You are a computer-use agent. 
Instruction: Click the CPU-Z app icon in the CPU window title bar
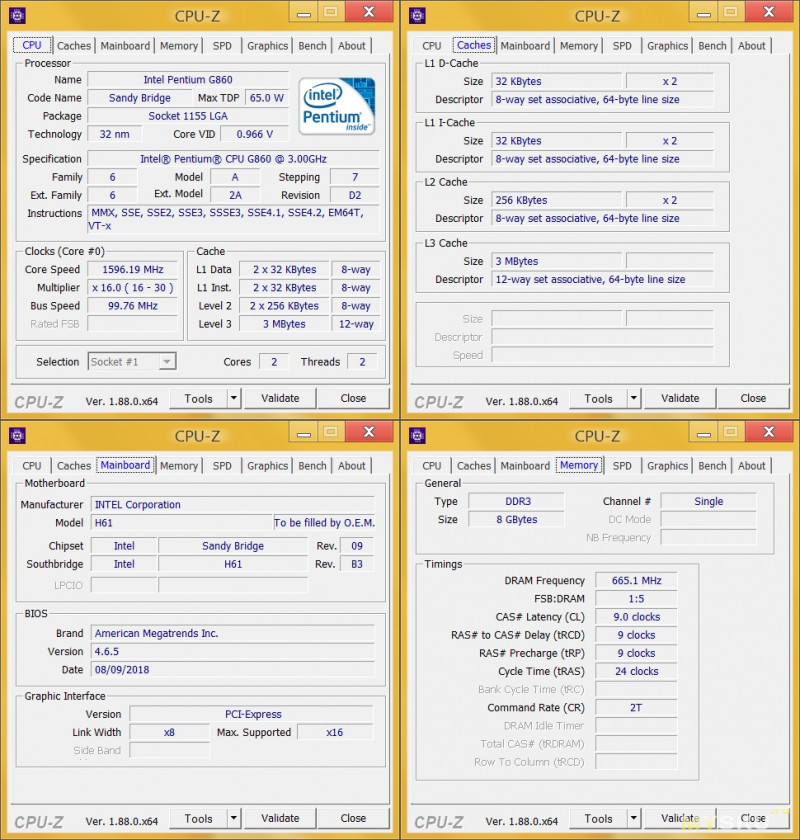pyautogui.click(x=17, y=16)
